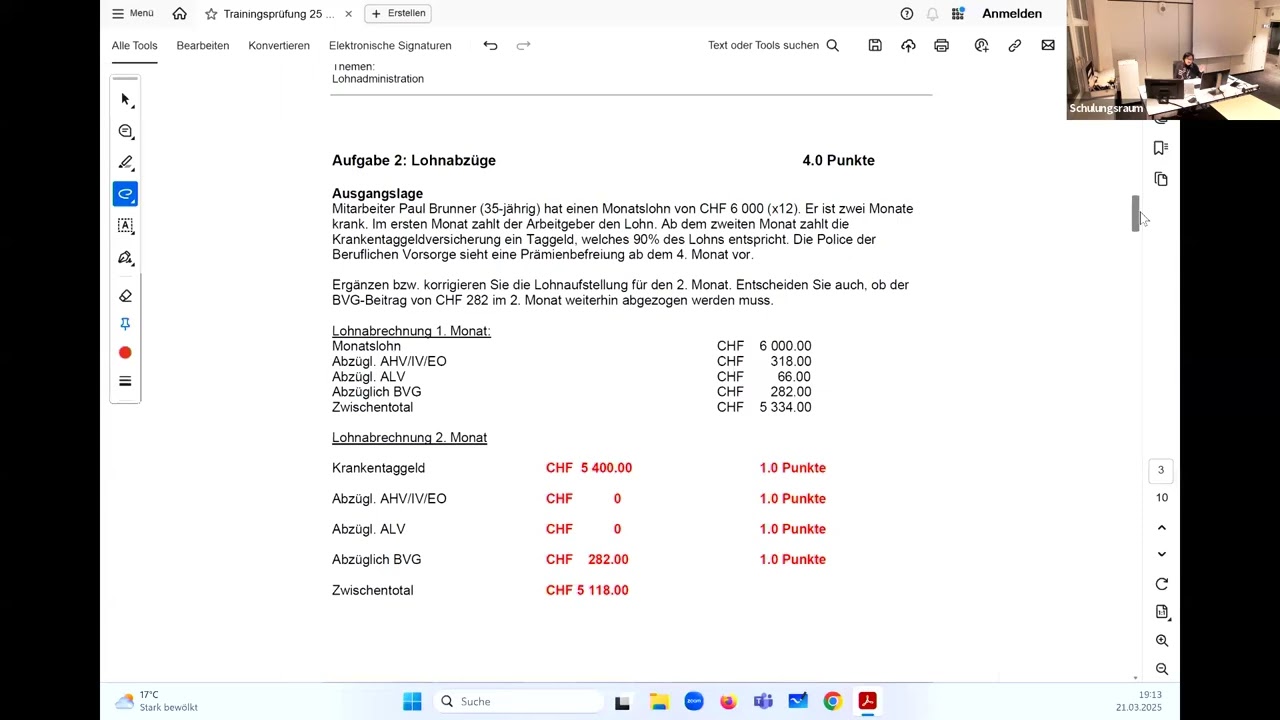The width and height of the screenshot is (1280, 720).
Task: Click the taskbar Suche search box
Action: click(516, 701)
